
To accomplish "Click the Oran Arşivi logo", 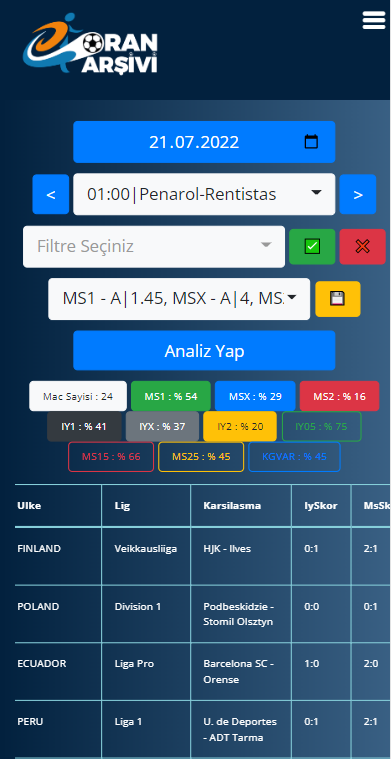I will click(90, 45).
